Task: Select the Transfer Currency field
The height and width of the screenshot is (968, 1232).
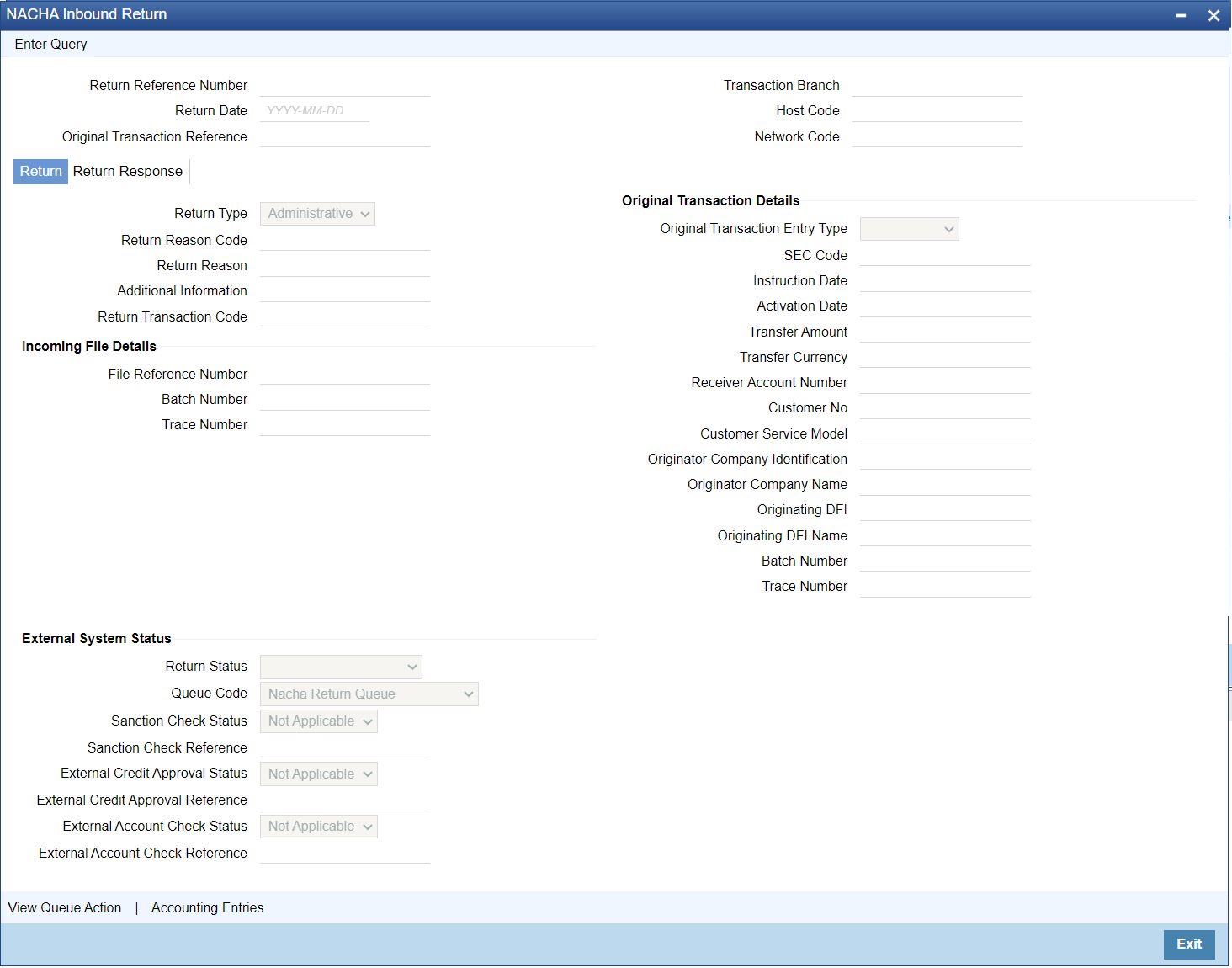Action: coord(945,357)
